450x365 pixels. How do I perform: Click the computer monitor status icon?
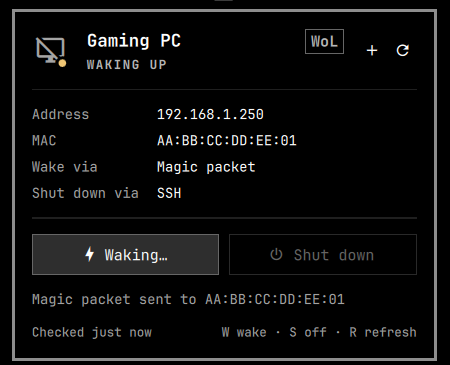coord(51,51)
